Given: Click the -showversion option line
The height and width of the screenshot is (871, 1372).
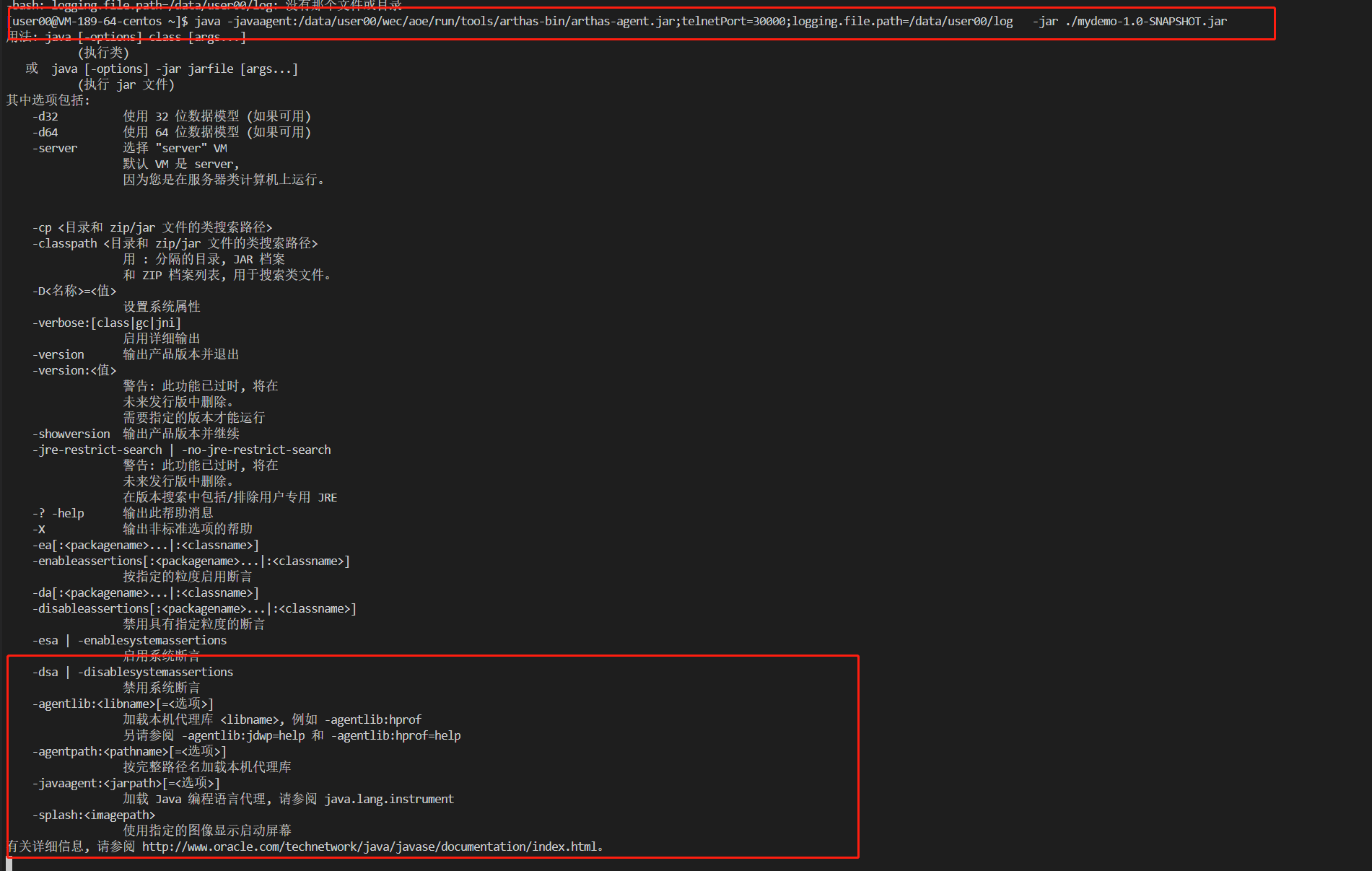Looking at the screenshot, I should [71, 433].
